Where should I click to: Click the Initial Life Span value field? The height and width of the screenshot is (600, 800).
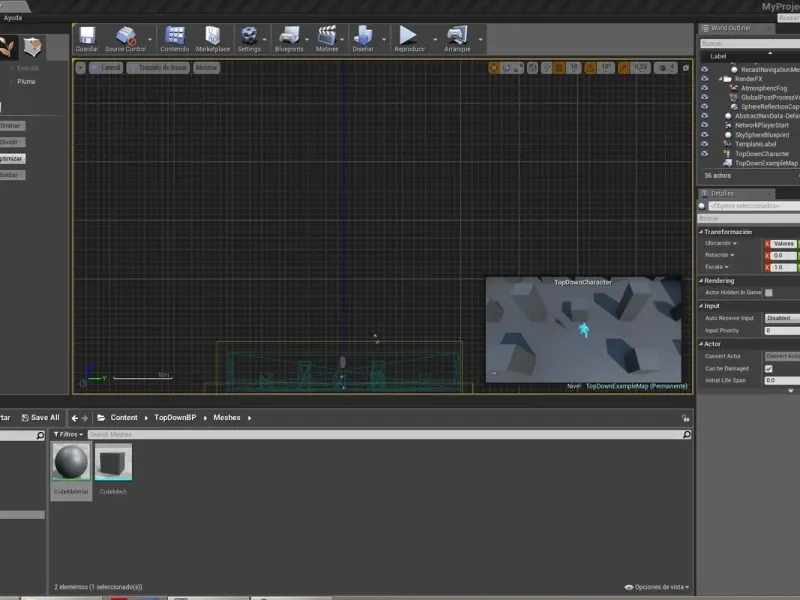(x=782, y=380)
